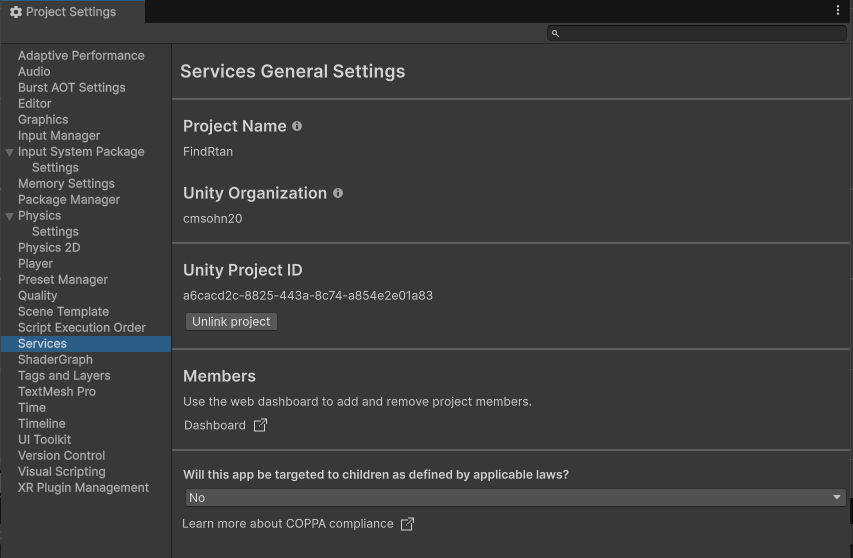The width and height of the screenshot is (853, 558).
Task: Collapse the Physics section arrow
Action: 9,216
